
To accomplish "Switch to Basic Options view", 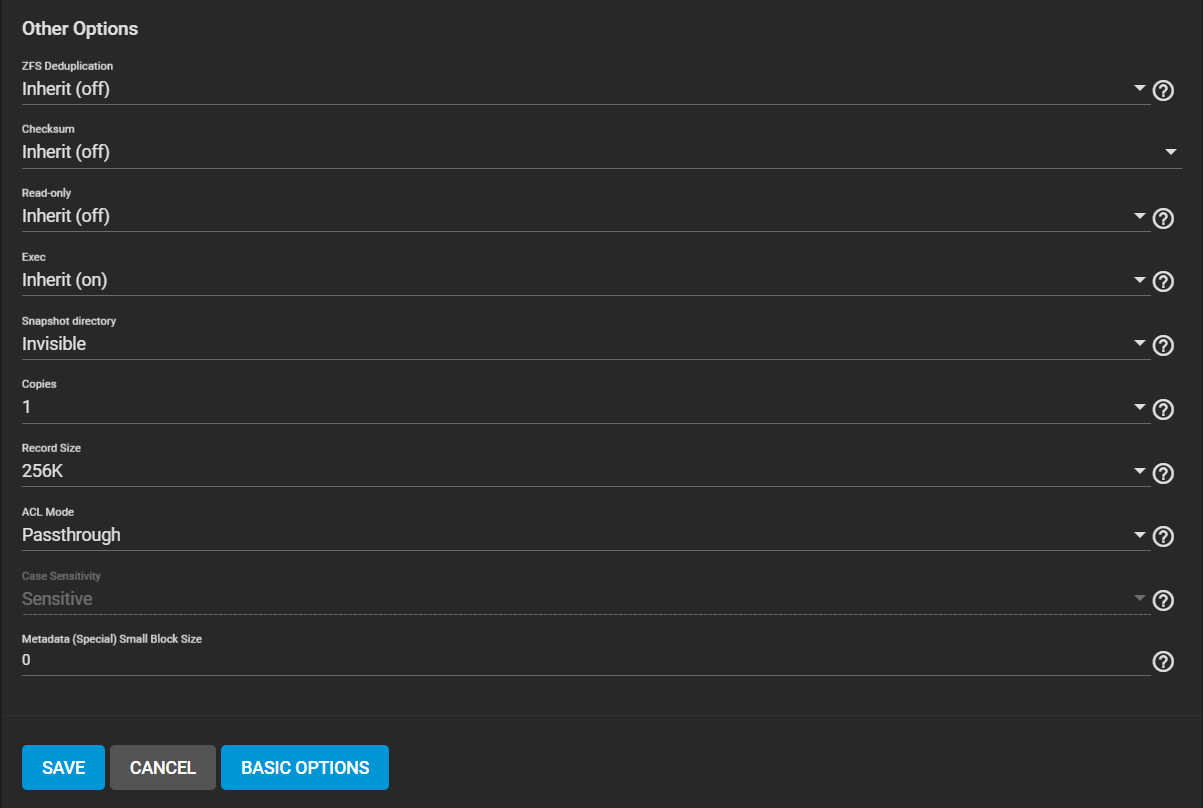I will [x=305, y=768].
